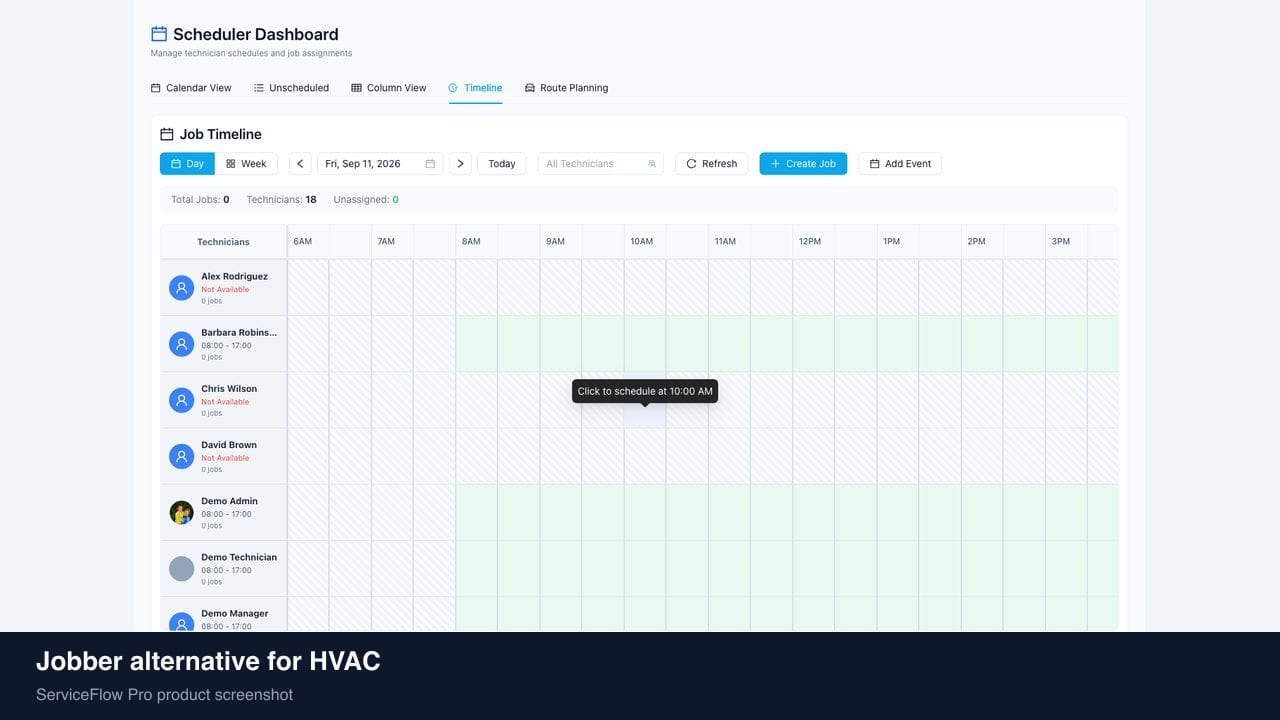This screenshot has width=1280, height=720.
Task: Click Alex Rodriguez's avatar icon
Action: pos(181,288)
